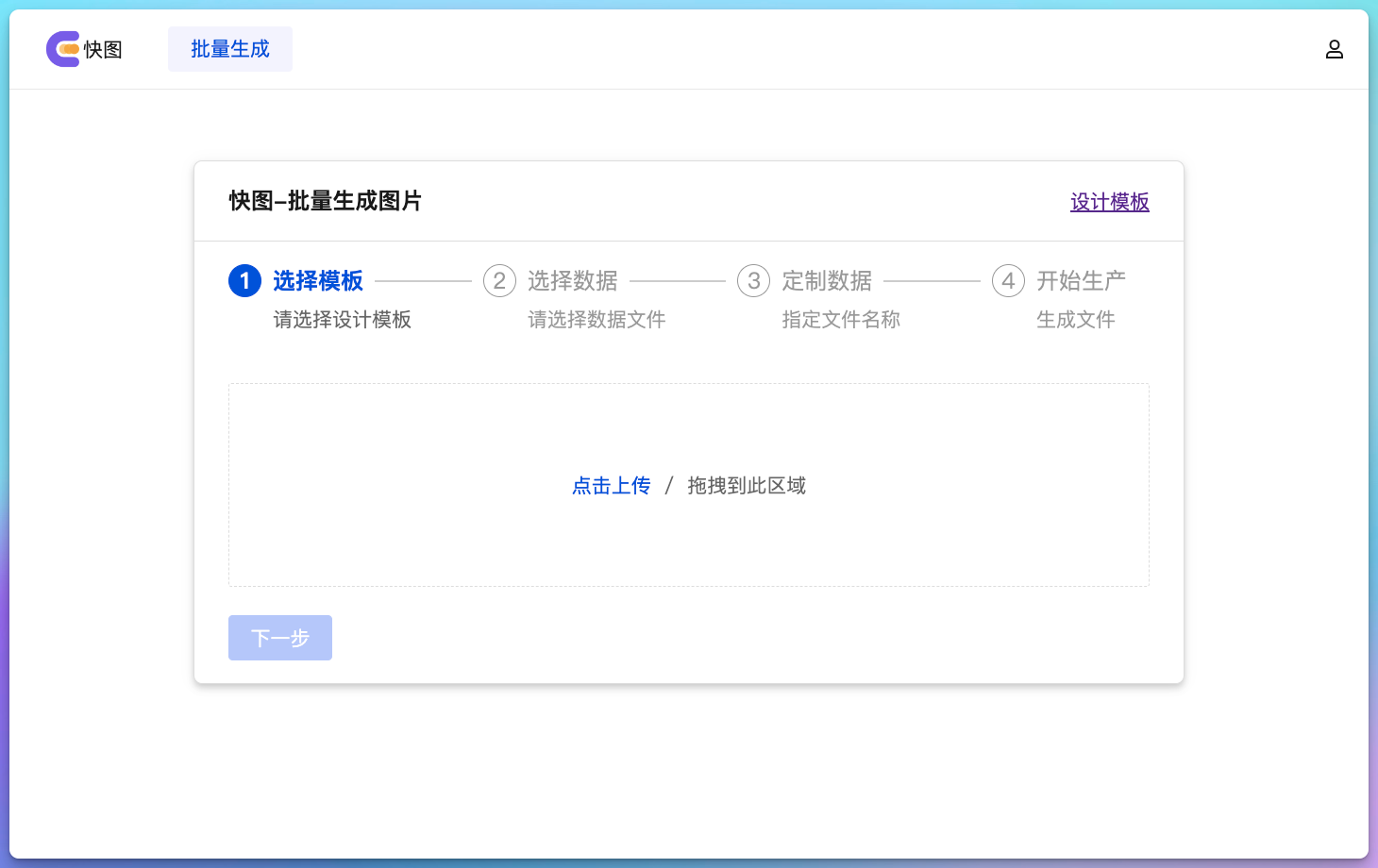
Task: Click the 点击上传 upload link
Action: pos(612,486)
